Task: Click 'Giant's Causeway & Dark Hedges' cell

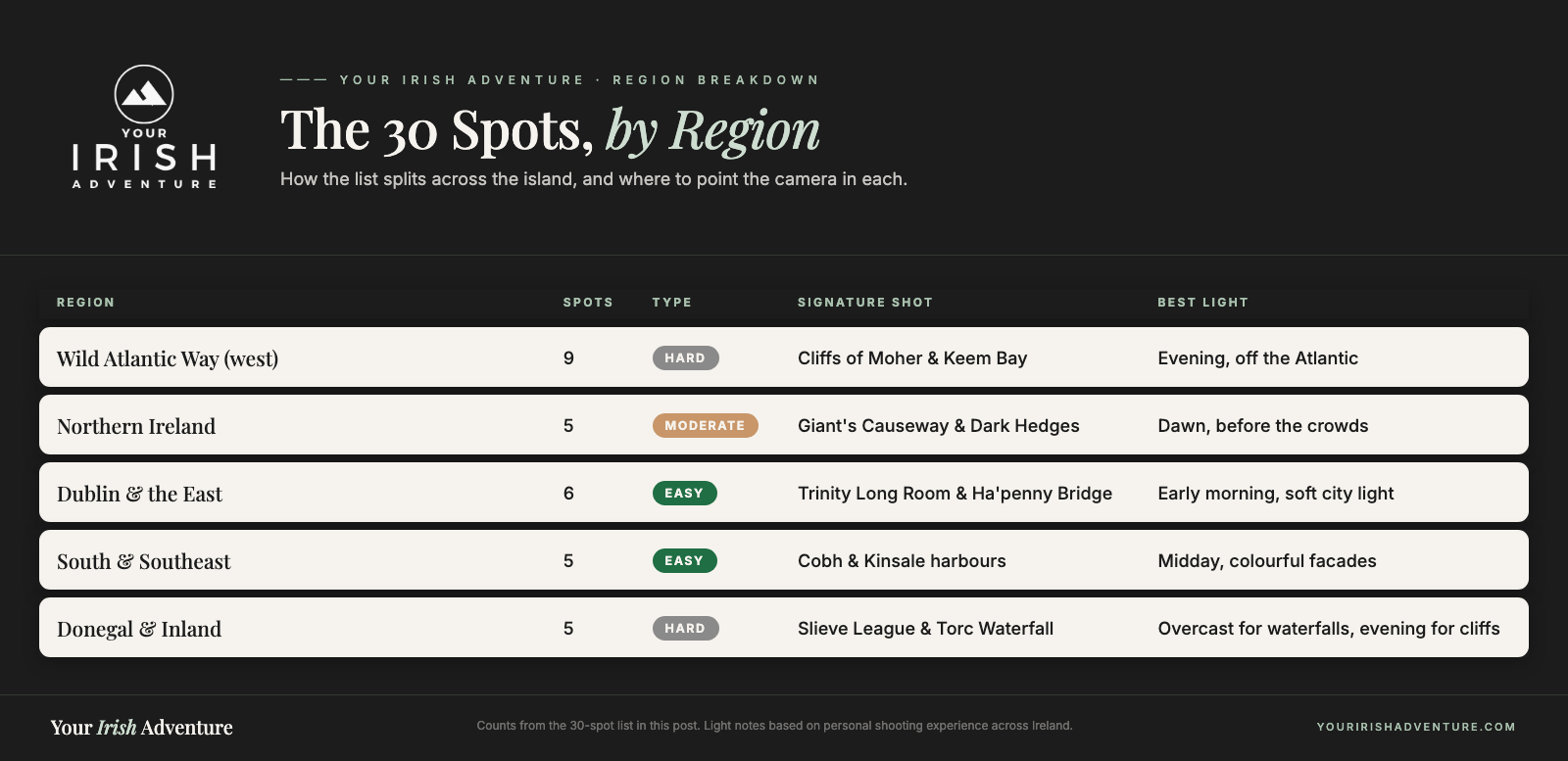Action: tap(939, 426)
